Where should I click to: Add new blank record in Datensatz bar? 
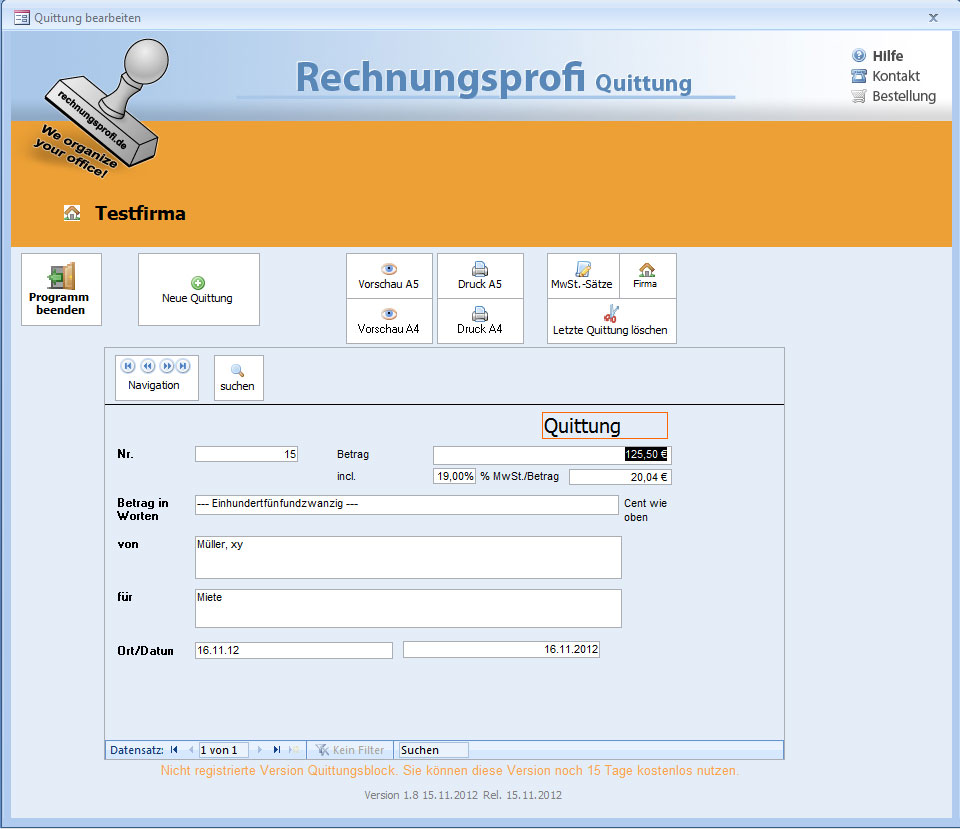point(294,750)
